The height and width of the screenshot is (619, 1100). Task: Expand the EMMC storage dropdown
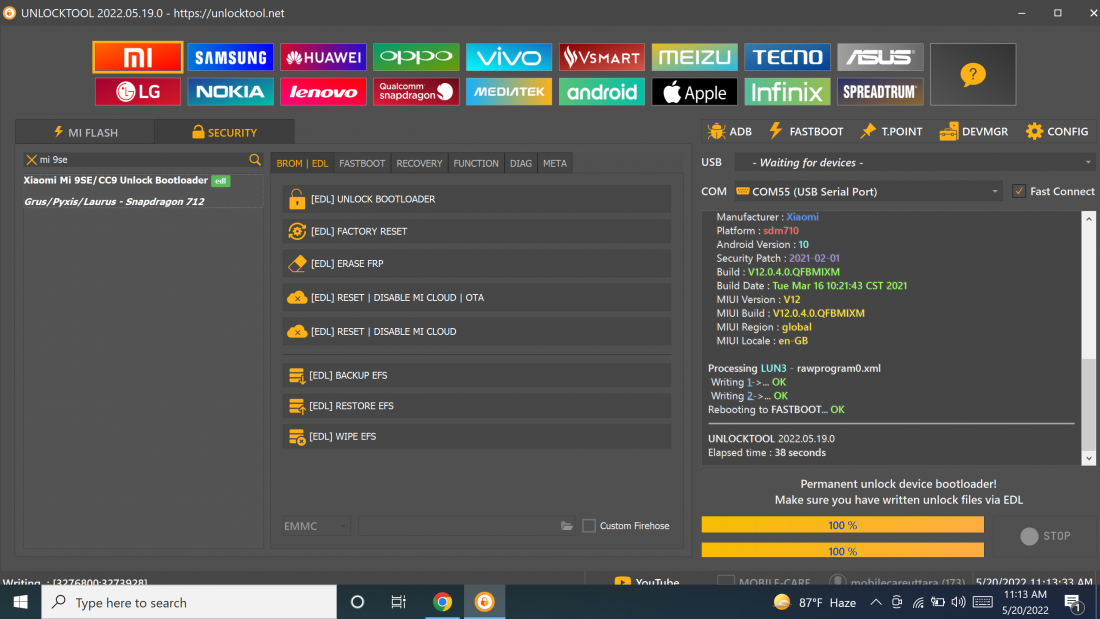[316, 526]
